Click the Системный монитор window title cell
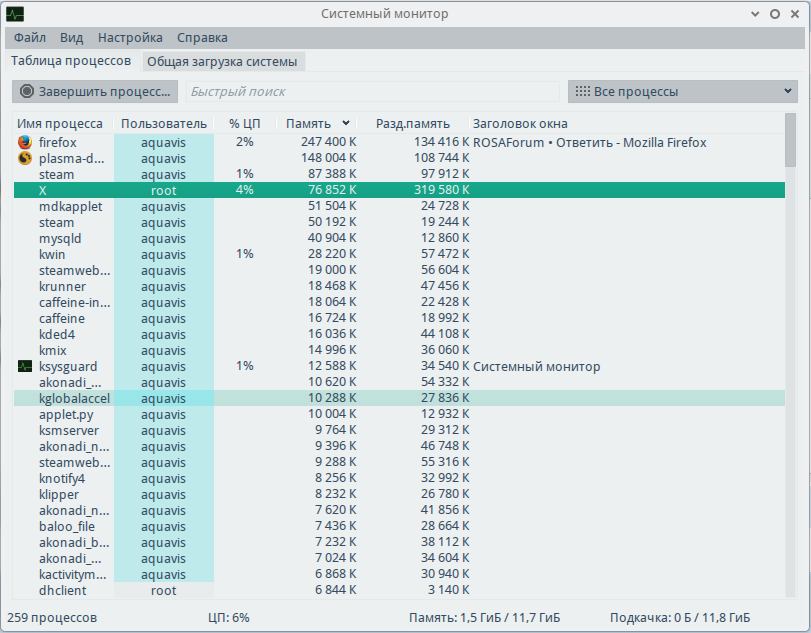Image resolution: width=811 pixels, height=633 pixels. click(x=536, y=367)
